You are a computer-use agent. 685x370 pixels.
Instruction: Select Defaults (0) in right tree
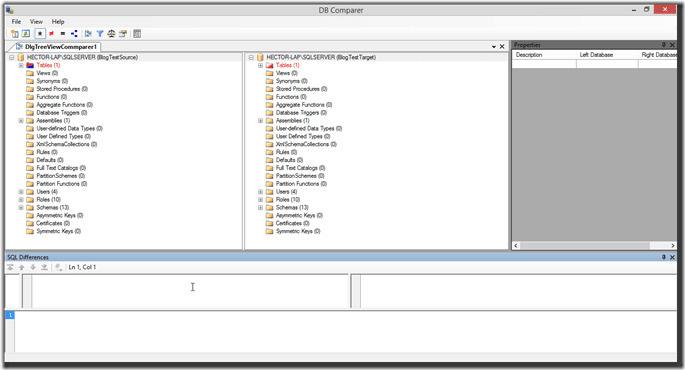[289, 160]
